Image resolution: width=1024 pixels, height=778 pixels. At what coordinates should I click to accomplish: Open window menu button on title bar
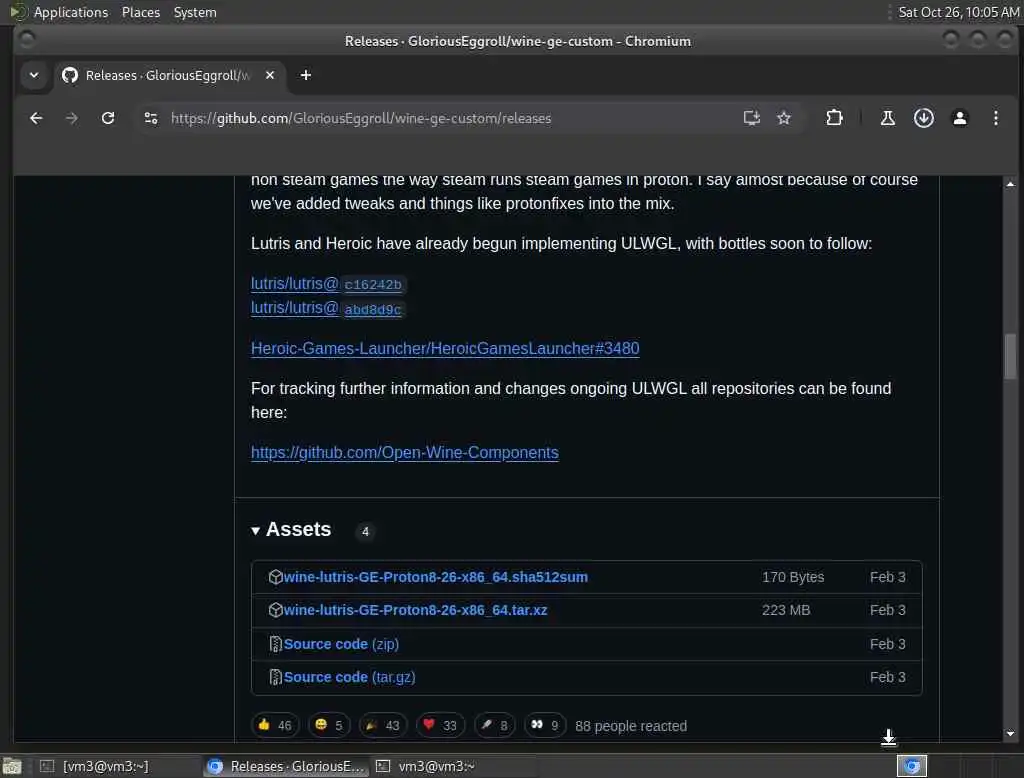(27, 41)
